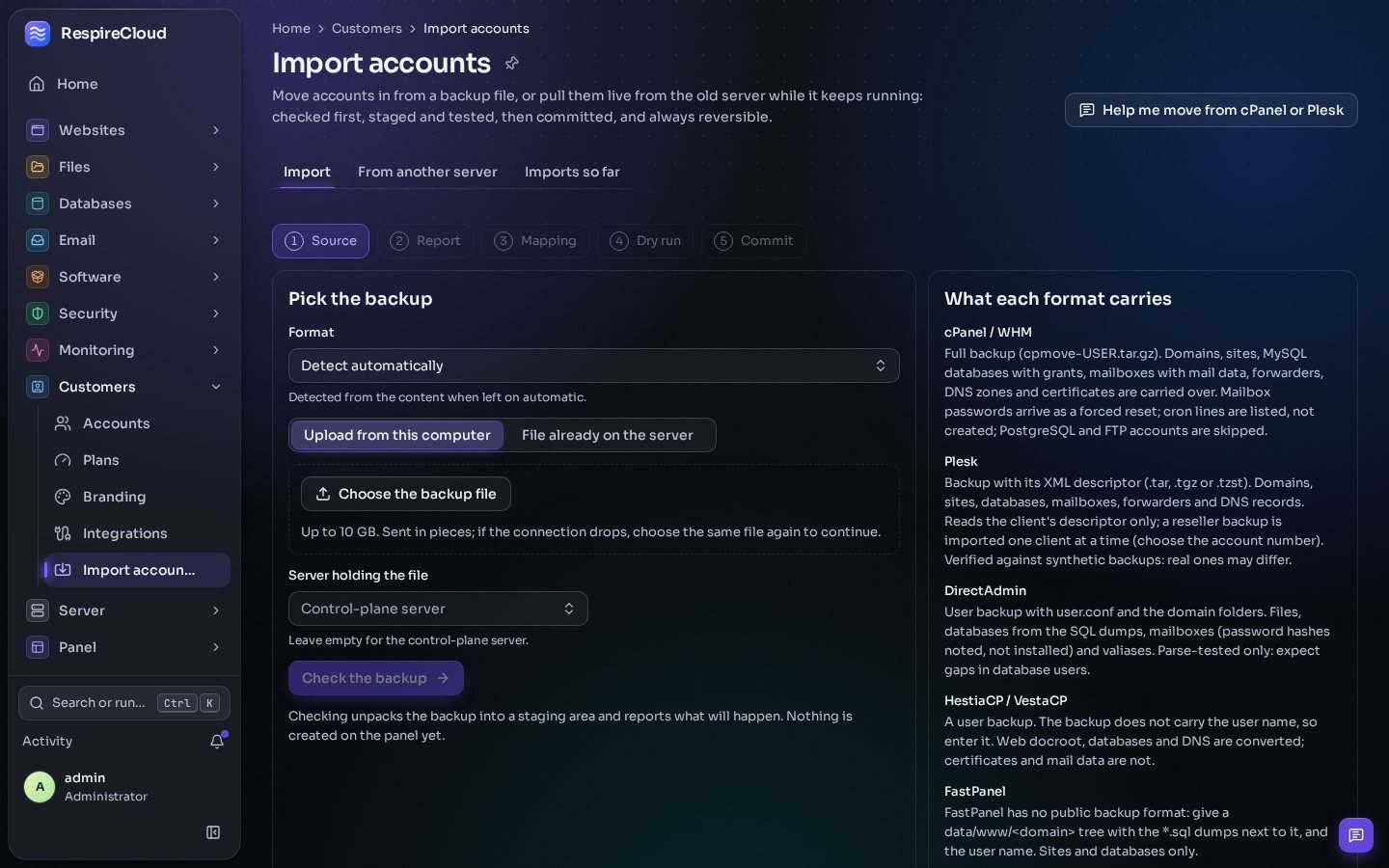Expand the Websites chevron

[216, 130]
